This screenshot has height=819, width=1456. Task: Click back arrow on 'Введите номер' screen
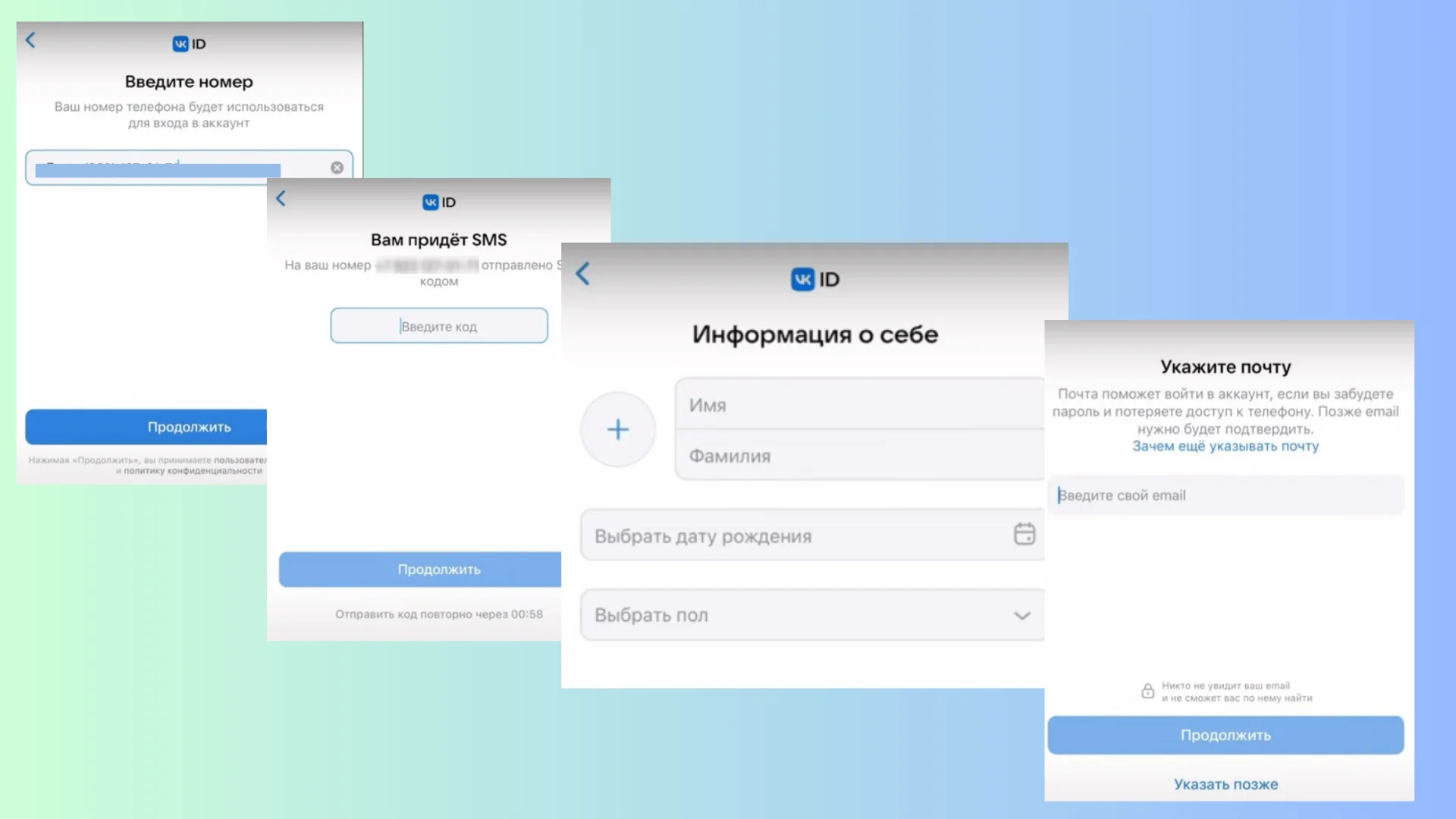click(x=30, y=40)
